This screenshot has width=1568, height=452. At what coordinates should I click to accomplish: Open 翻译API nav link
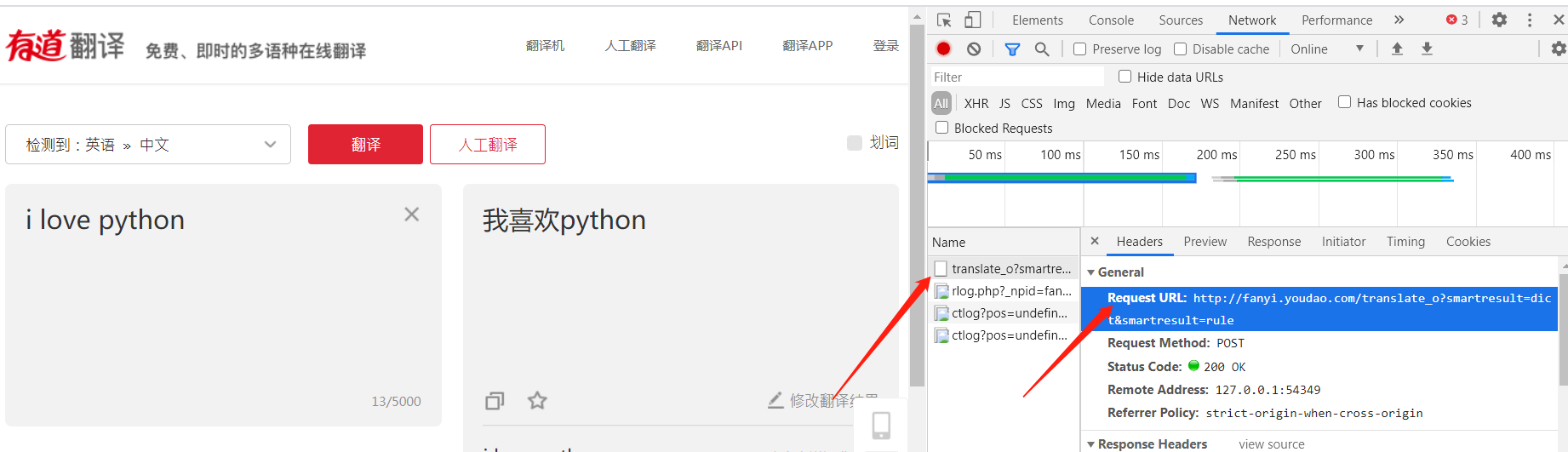[x=719, y=45]
